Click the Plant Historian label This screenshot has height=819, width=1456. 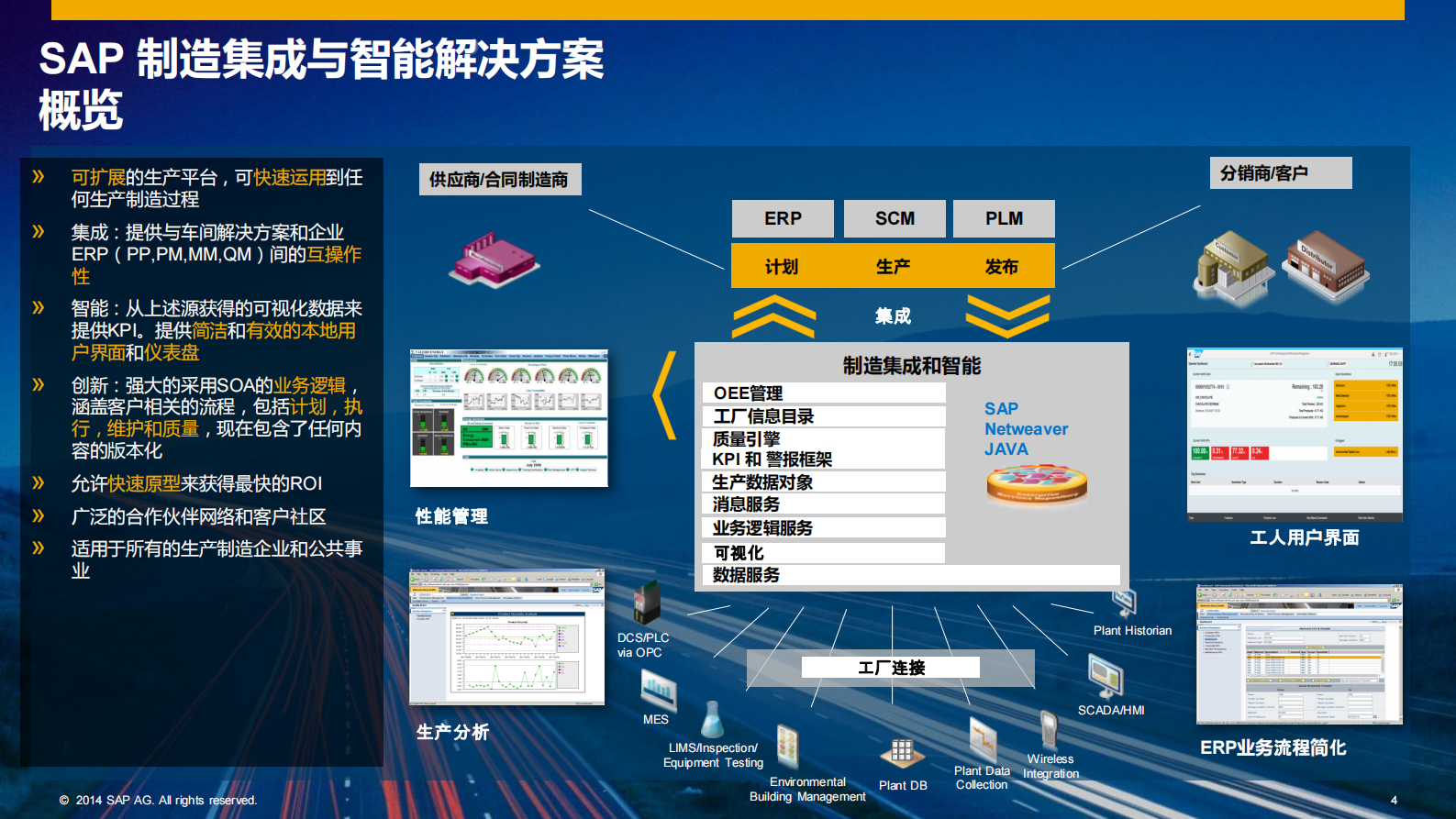coord(1132,630)
